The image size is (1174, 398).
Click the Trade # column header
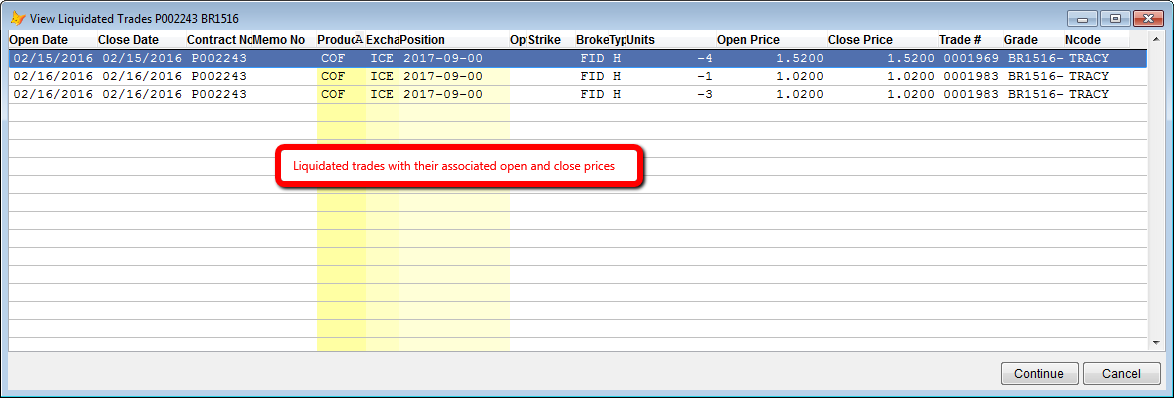pyautogui.click(x=970, y=40)
